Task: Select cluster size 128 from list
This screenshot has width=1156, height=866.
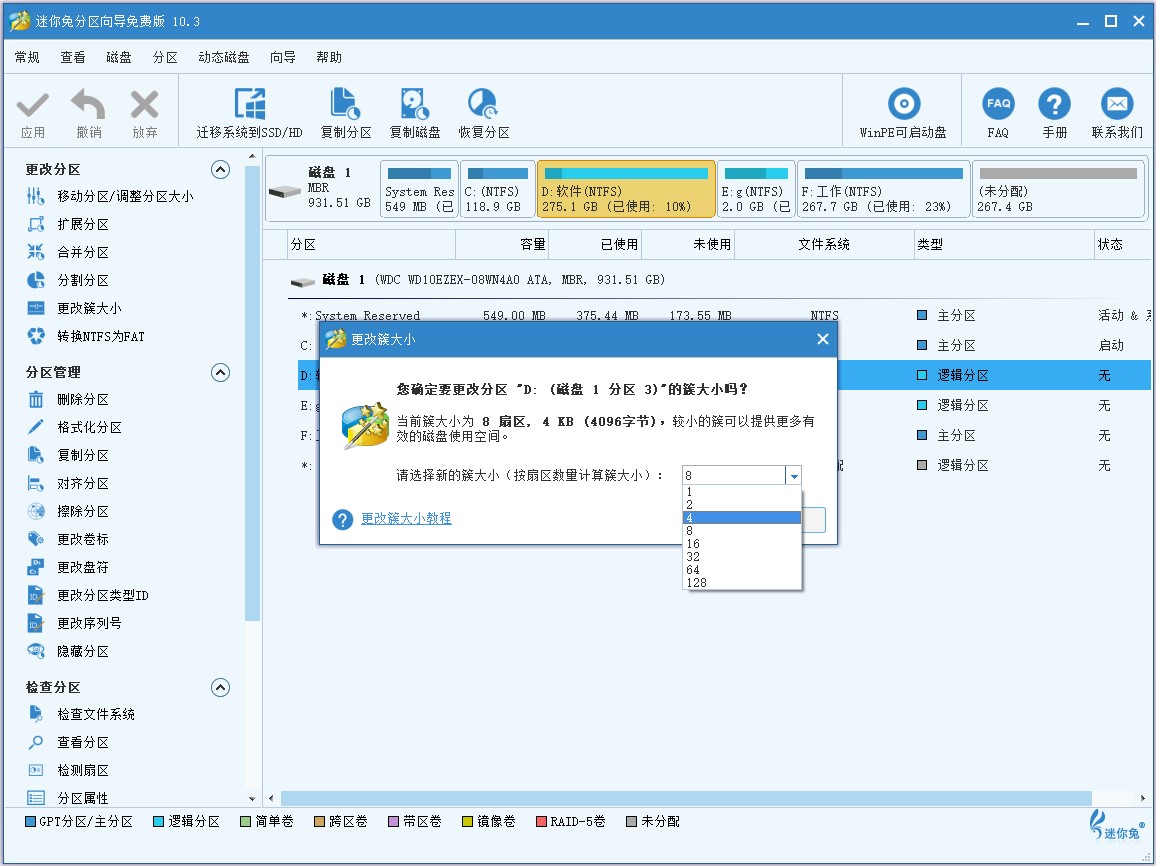Action: pyautogui.click(x=742, y=582)
